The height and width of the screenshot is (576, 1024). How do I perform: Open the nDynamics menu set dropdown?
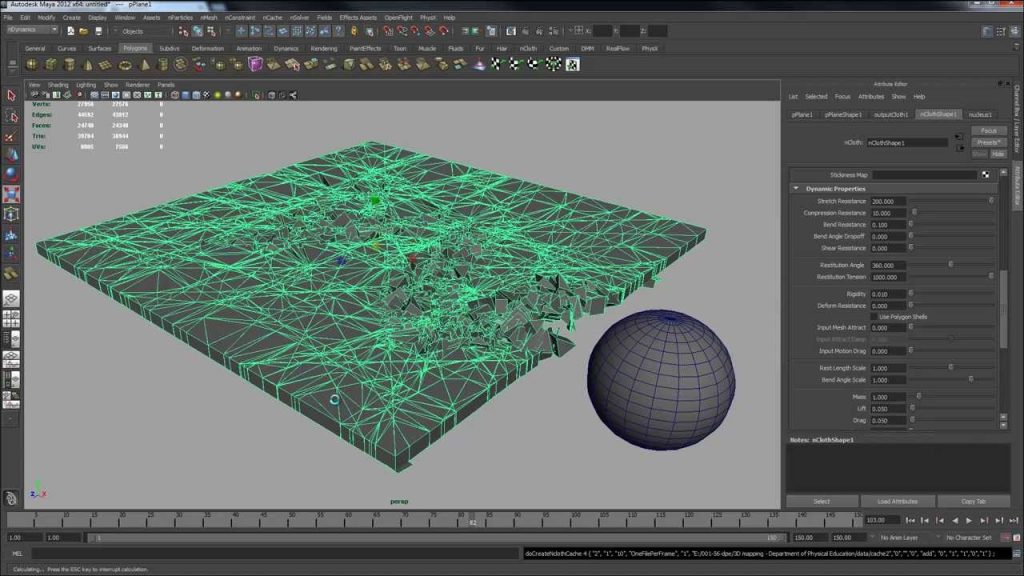33,30
